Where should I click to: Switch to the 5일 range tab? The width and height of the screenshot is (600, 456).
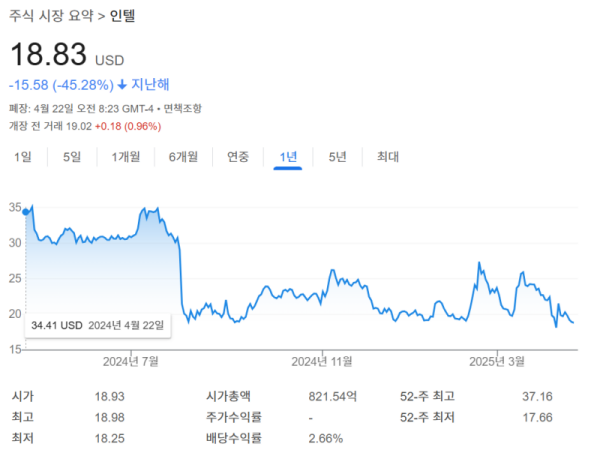72,156
